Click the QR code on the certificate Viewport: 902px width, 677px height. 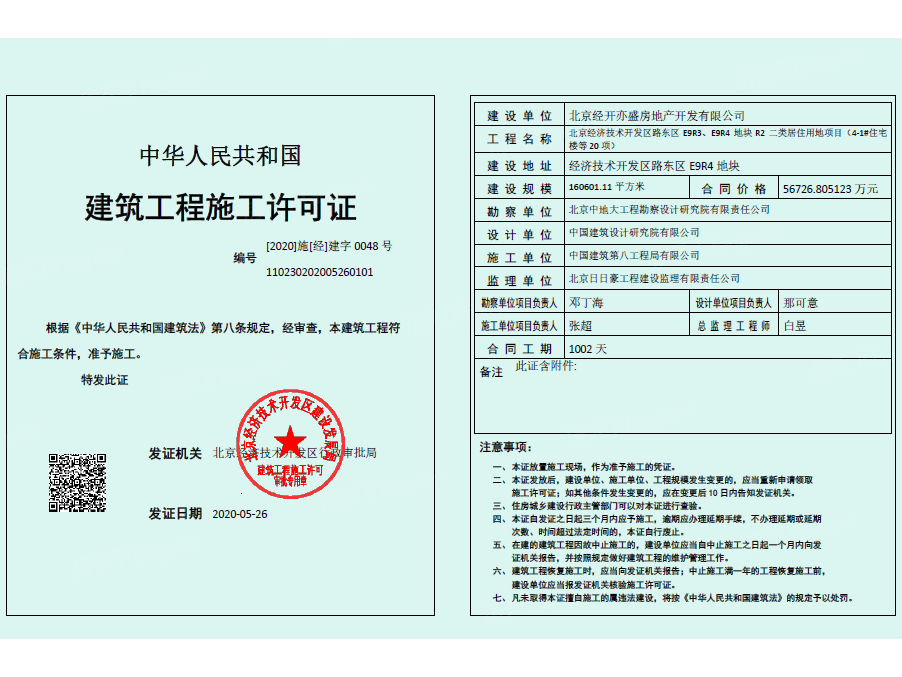click(x=78, y=483)
